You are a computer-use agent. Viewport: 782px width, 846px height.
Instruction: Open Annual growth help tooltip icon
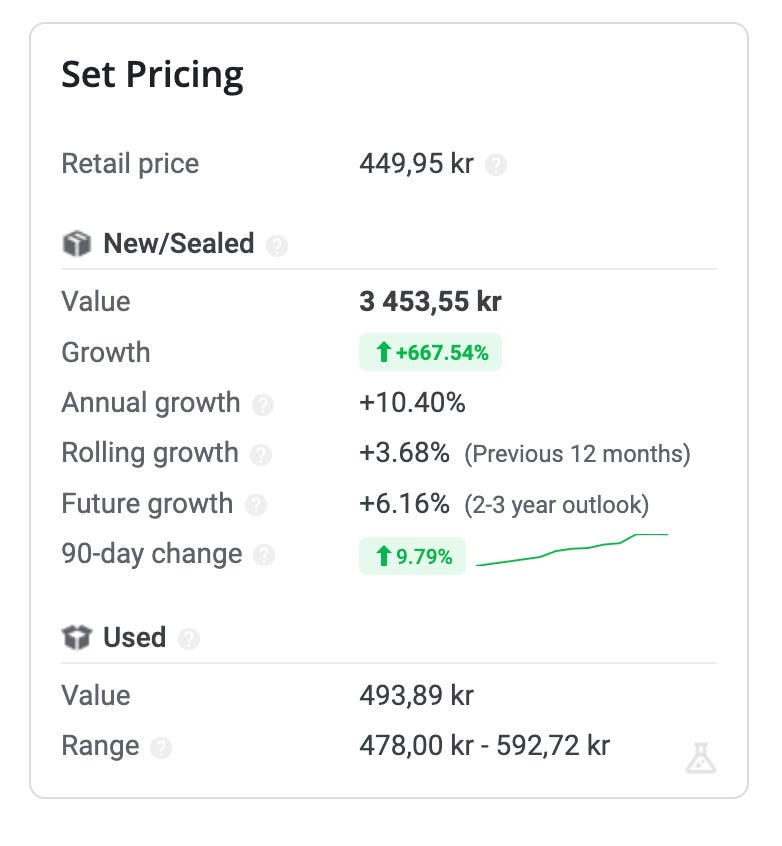click(x=263, y=405)
